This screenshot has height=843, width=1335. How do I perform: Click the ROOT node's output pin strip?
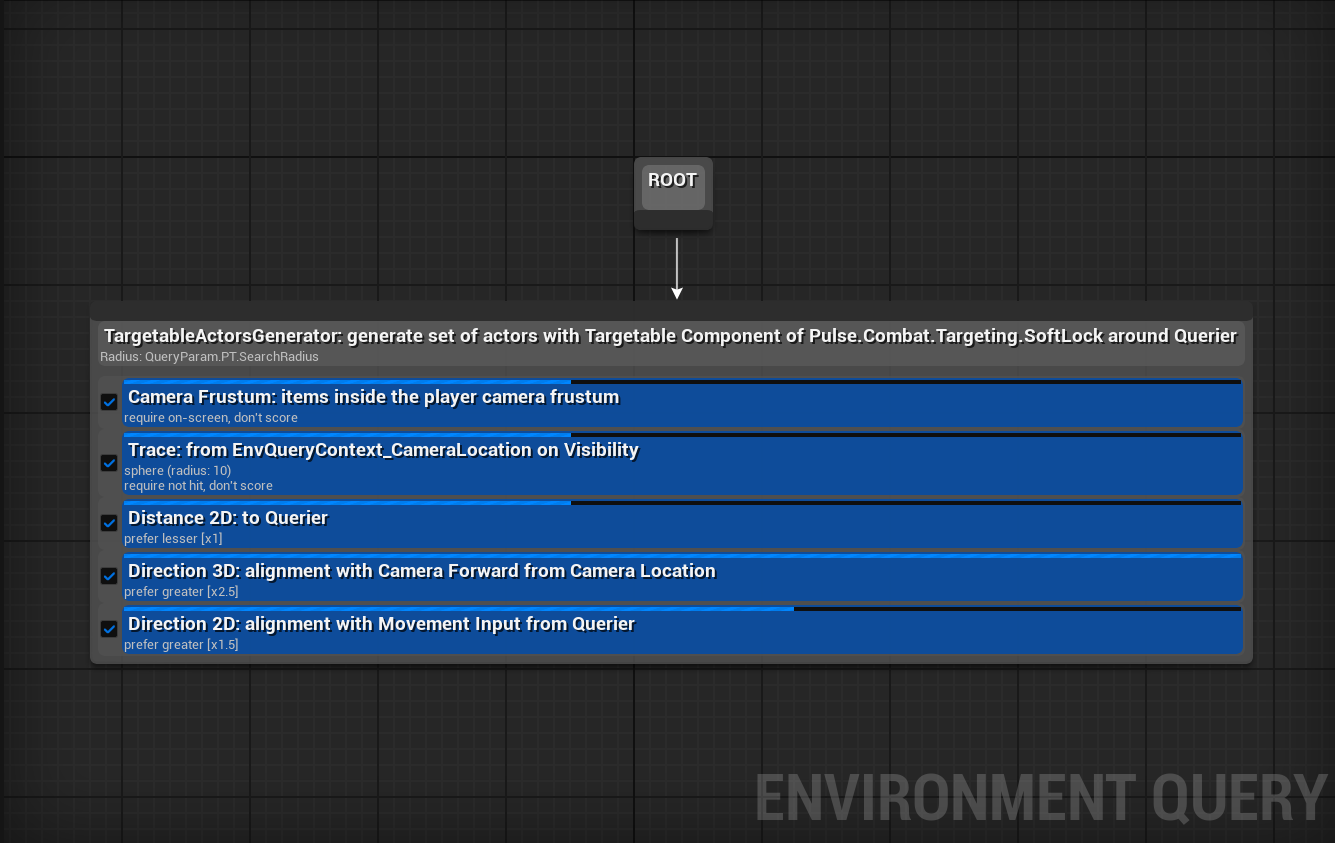673,220
